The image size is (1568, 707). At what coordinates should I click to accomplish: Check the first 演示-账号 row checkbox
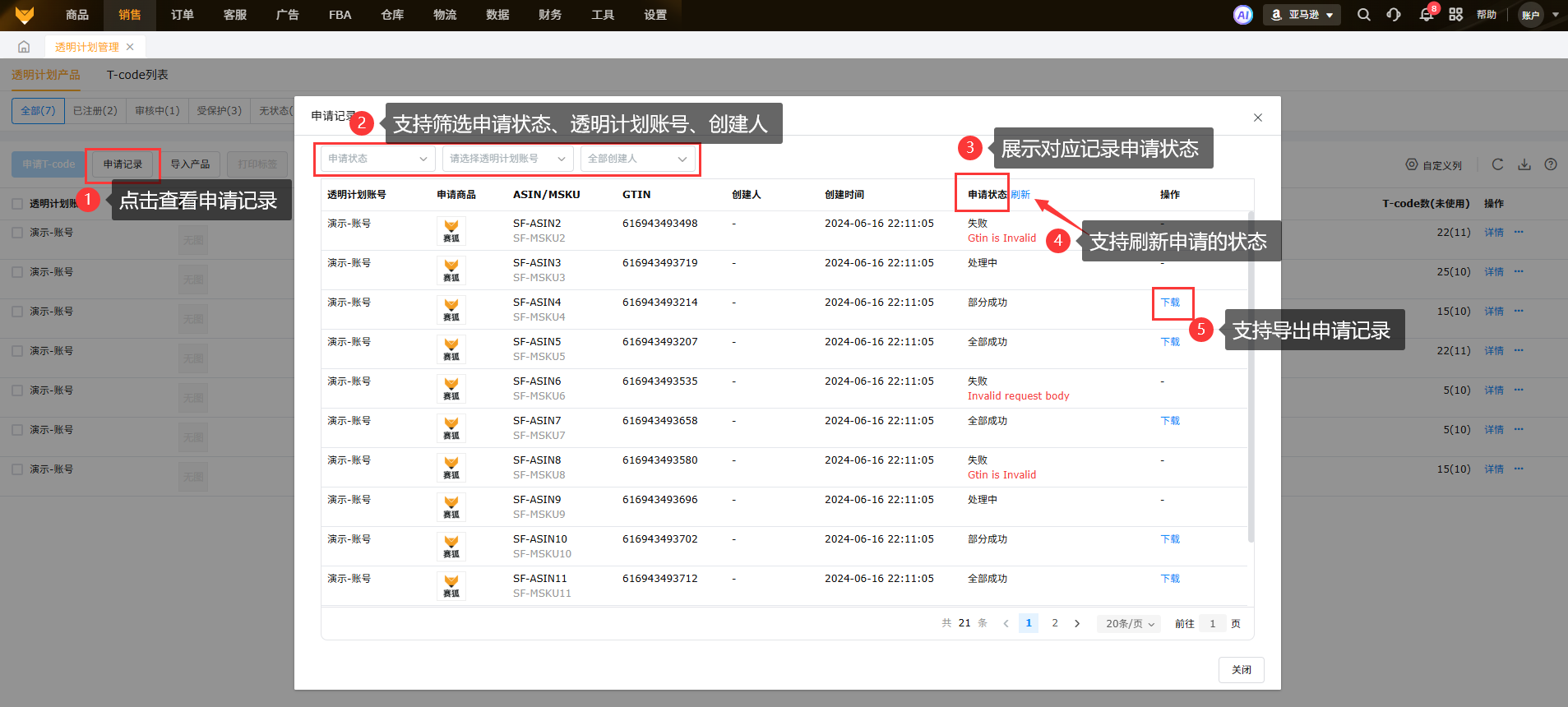coord(17,233)
